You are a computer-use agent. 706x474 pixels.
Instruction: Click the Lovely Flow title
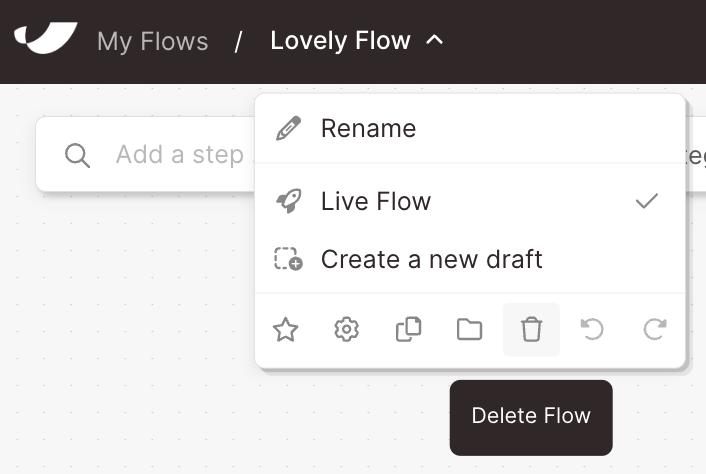pyautogui.click(x=340, y=41)
